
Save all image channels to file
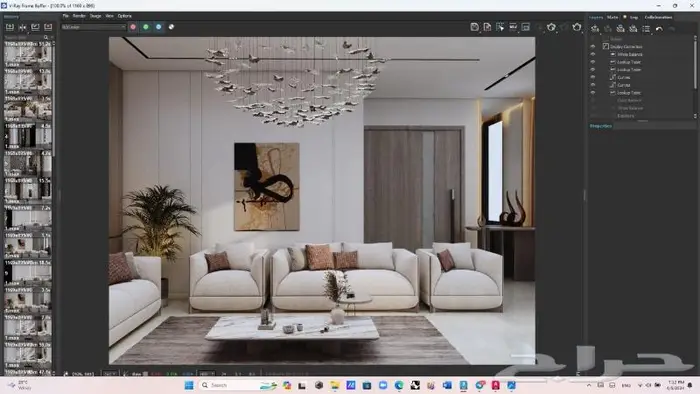pos(487,27)
